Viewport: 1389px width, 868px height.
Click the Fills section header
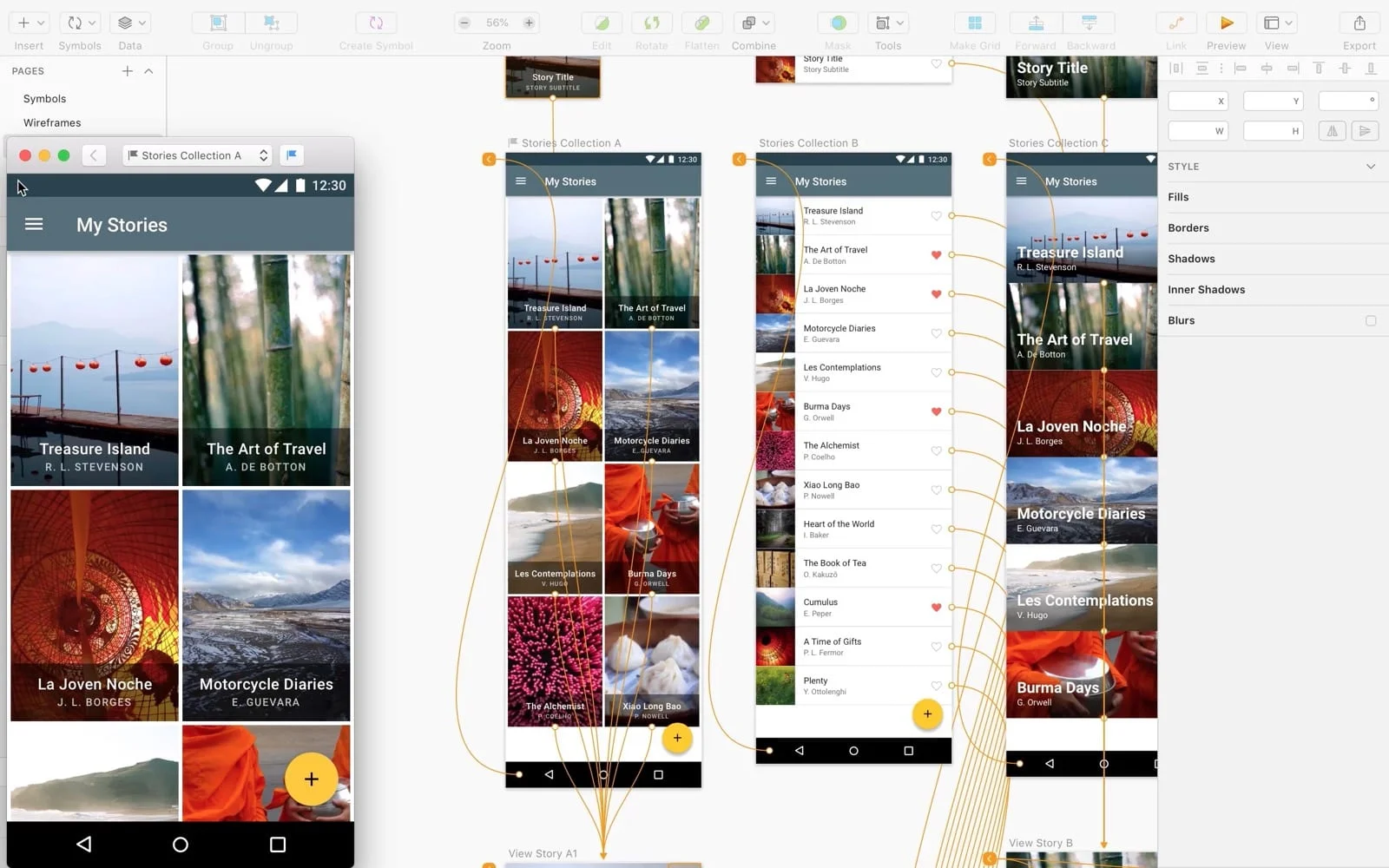tap(1179, 197)
